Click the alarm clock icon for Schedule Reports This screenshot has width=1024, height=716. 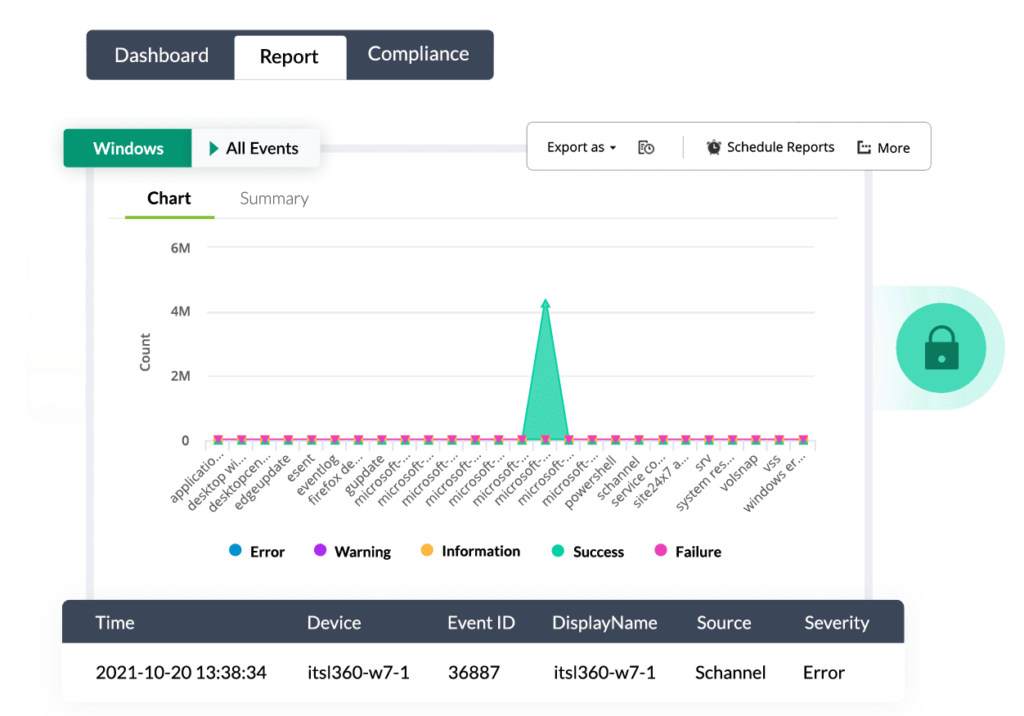pyautogui.click(x=713, y=147)
